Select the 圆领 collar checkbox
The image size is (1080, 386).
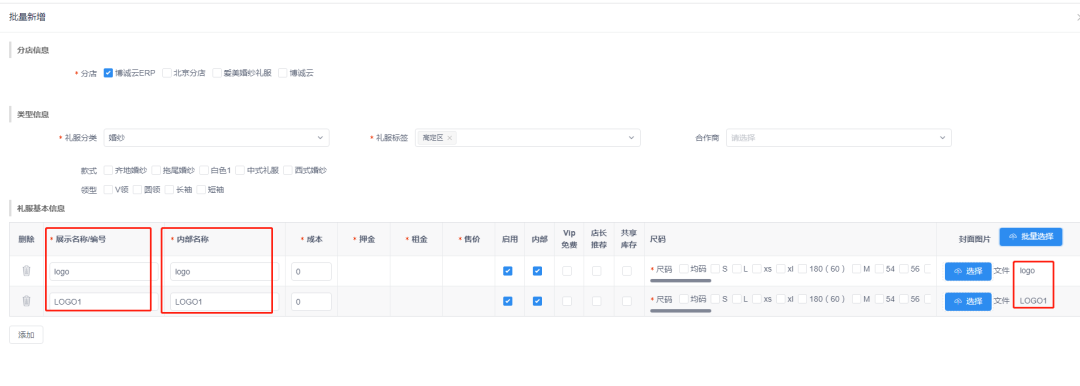click(137, 190)
